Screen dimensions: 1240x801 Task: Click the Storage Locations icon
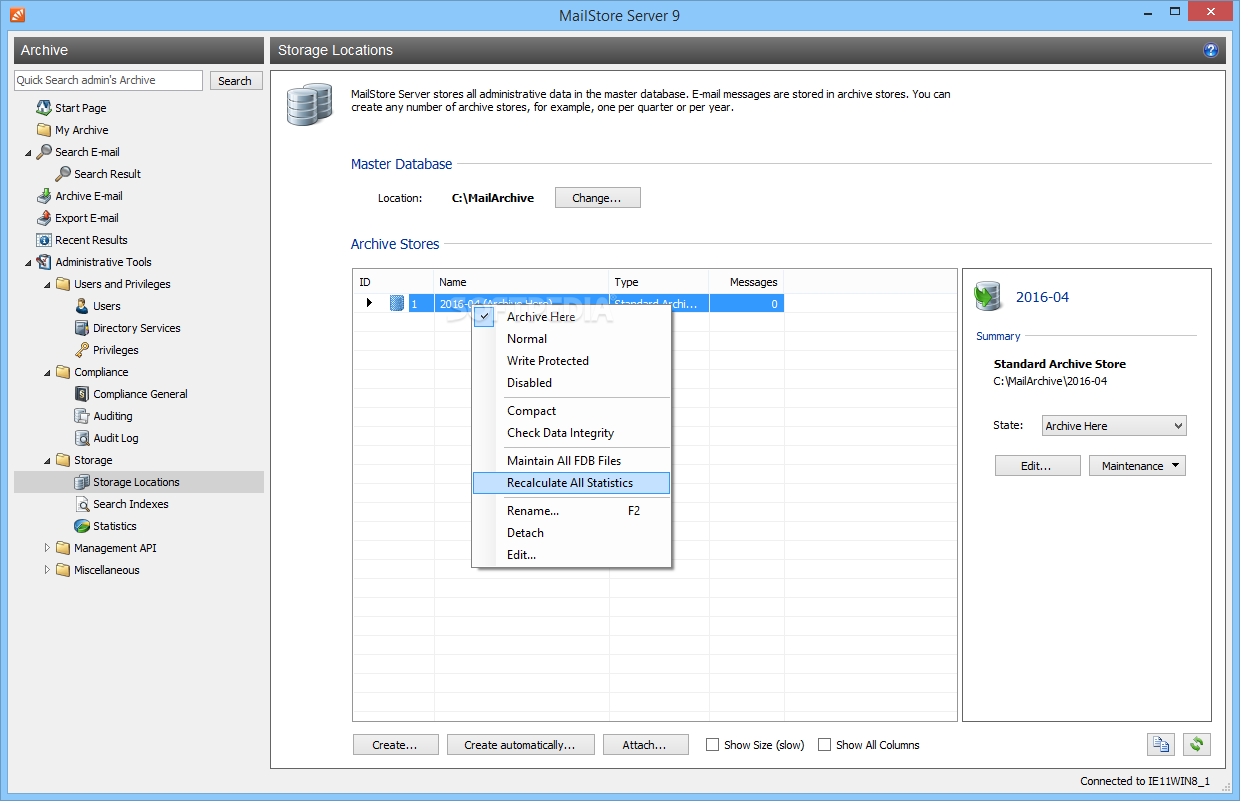(x=82, y=482)
